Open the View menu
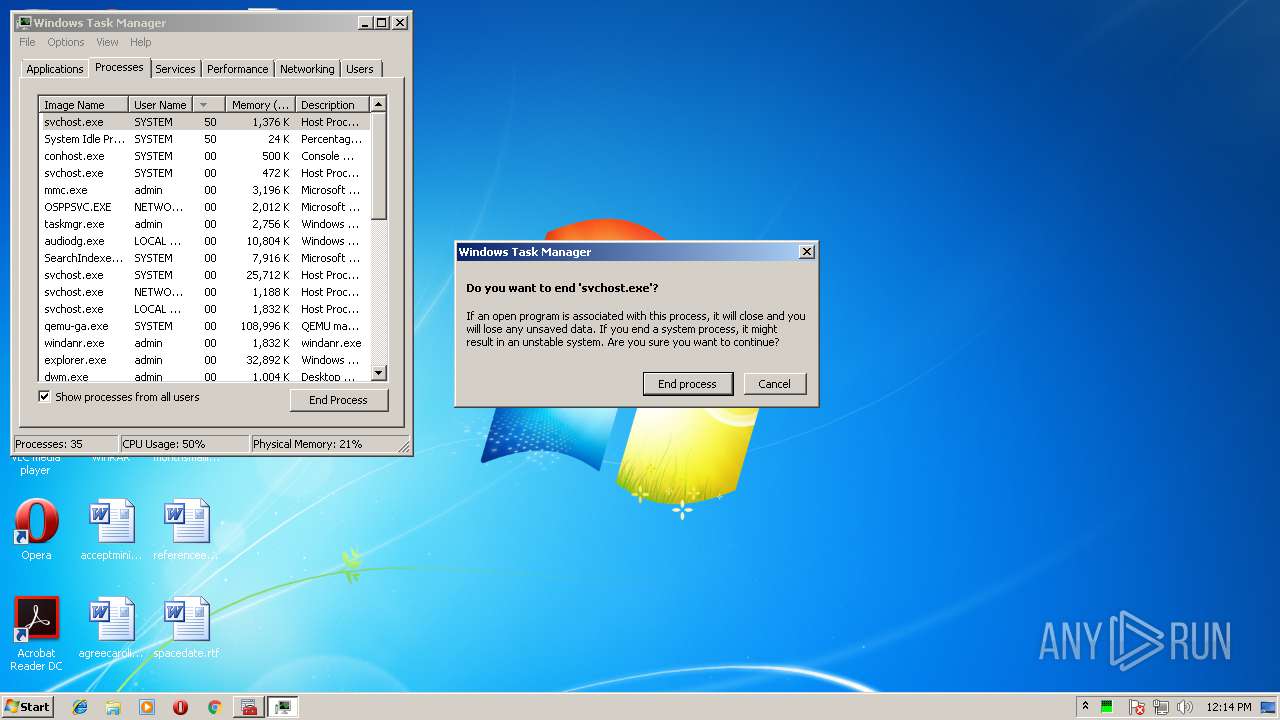 point(107,42)
